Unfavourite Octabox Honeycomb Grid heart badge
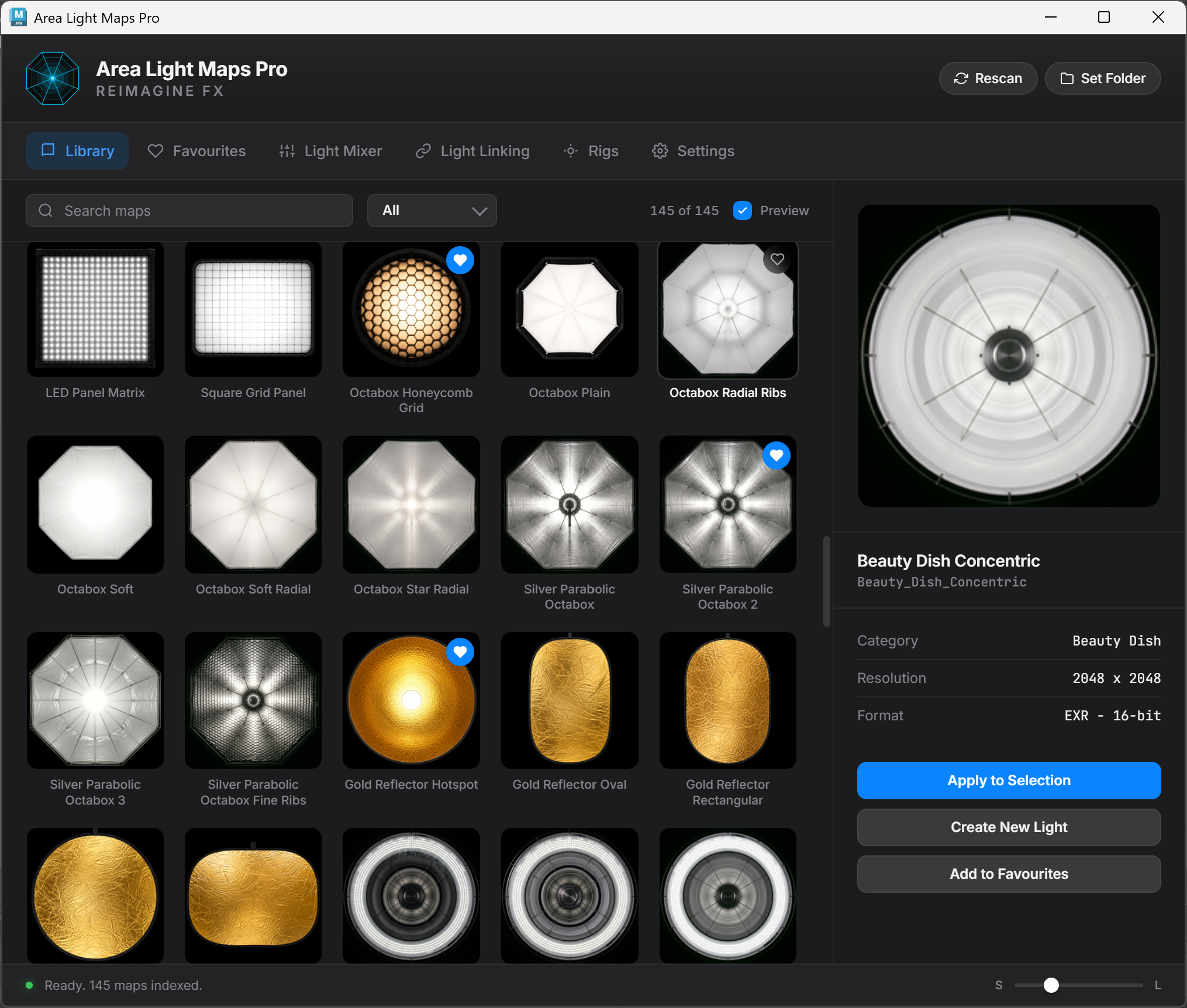Screen dimensions: 1187x1008 pyautogui.click(x=460, y=260)
